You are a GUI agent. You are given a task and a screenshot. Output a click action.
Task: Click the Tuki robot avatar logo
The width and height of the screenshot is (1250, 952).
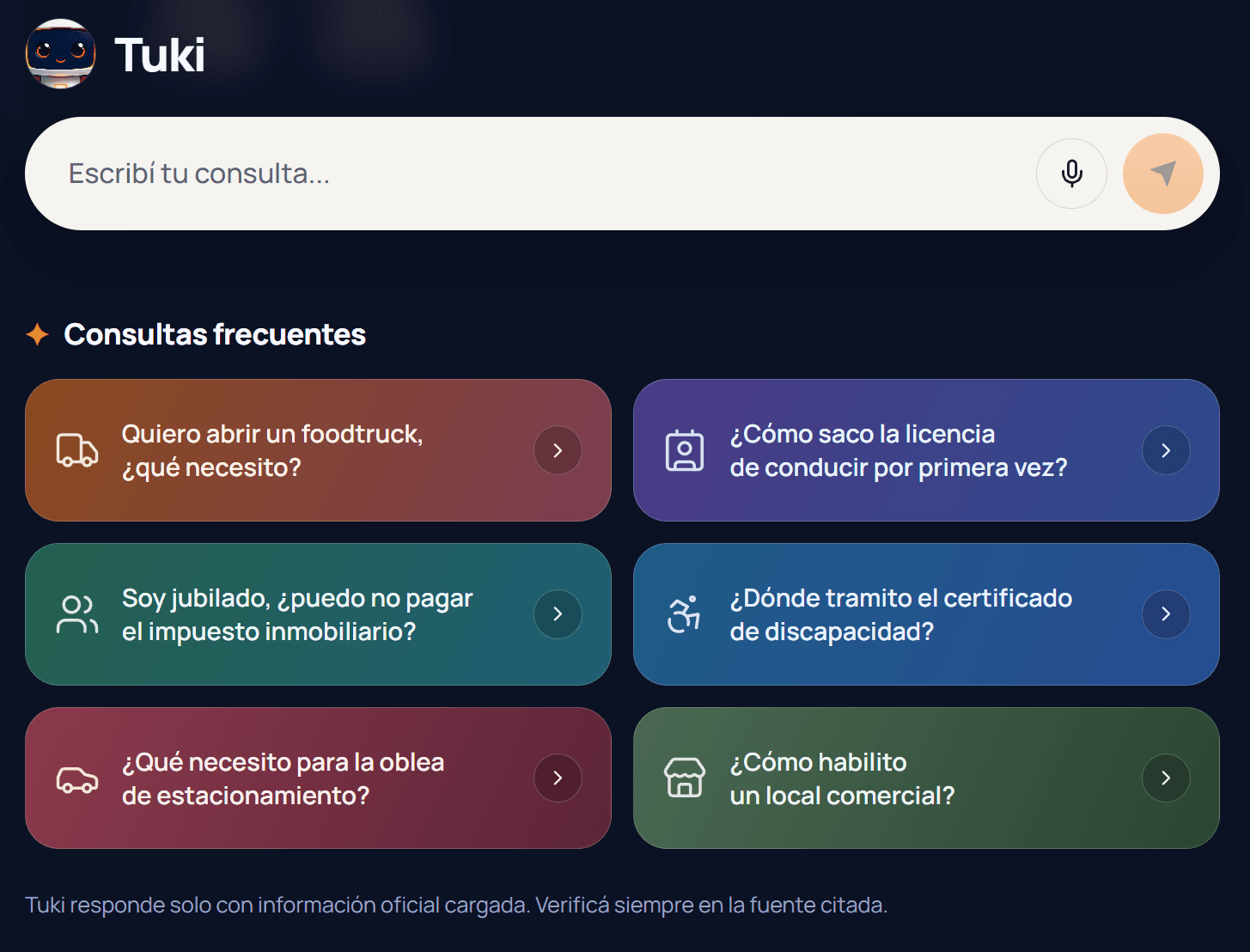tap(60, 54)
